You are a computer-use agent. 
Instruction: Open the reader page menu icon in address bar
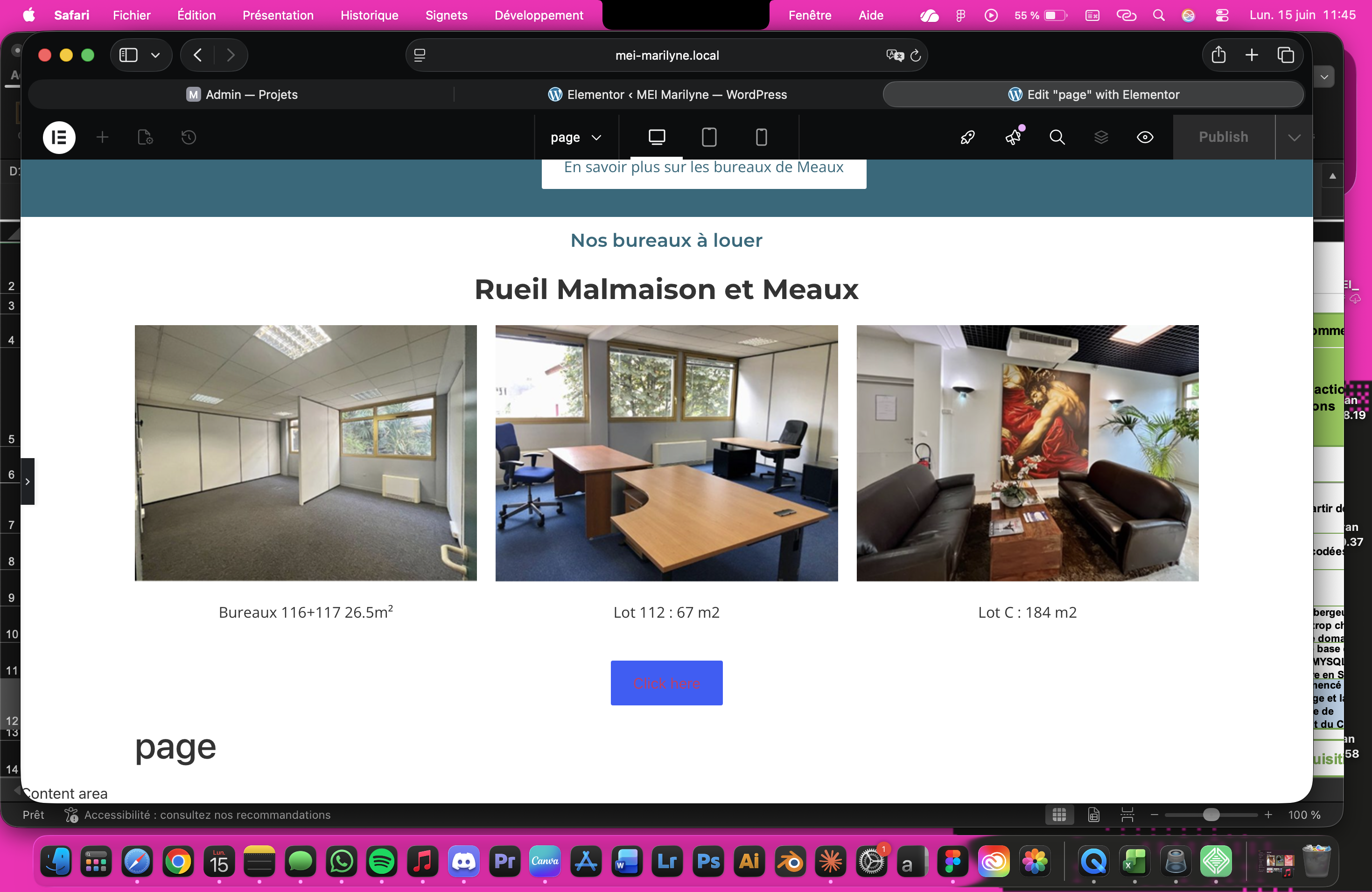tap(420, 56)
